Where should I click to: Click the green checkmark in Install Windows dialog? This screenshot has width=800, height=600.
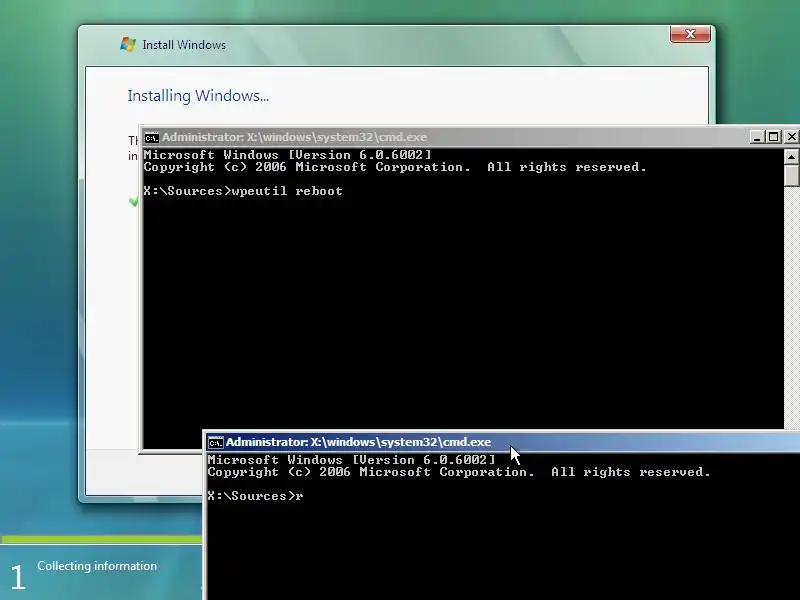(x=134, y=202)
